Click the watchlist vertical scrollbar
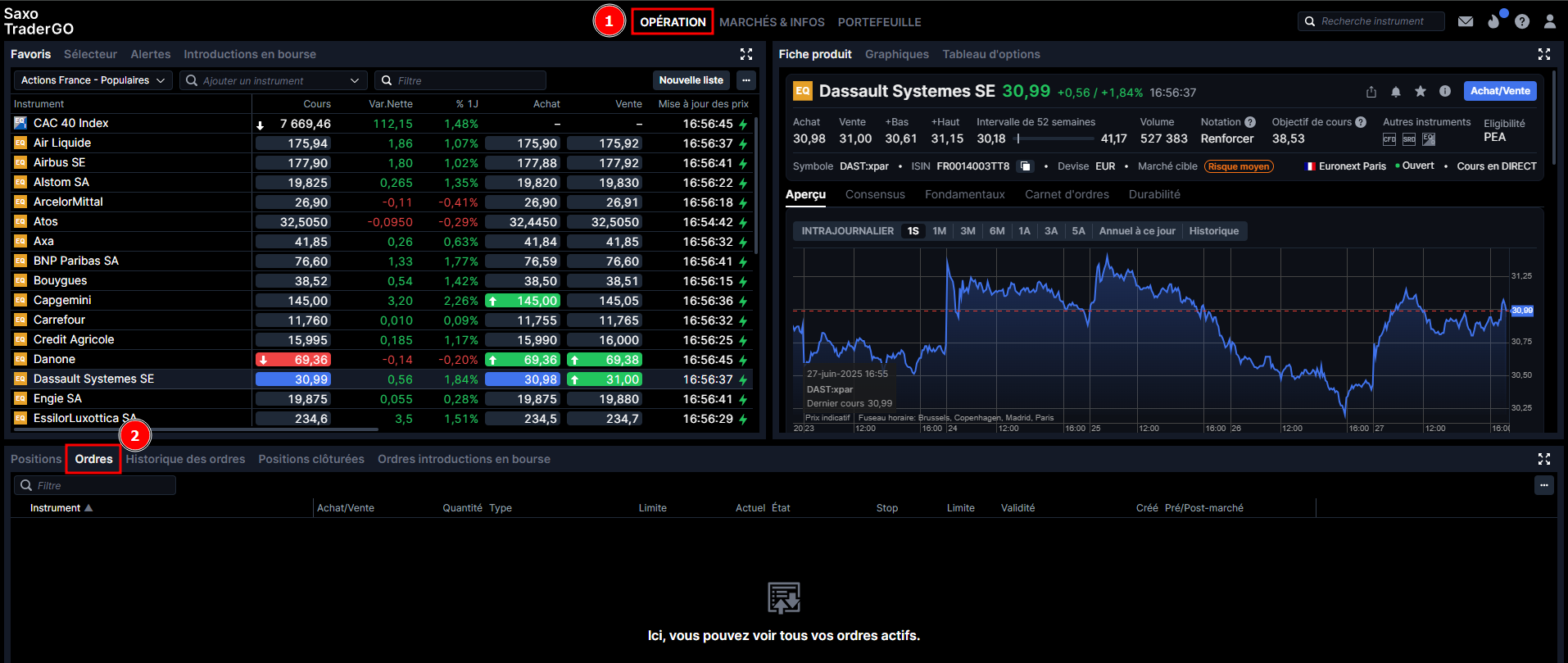 (756, 186)
